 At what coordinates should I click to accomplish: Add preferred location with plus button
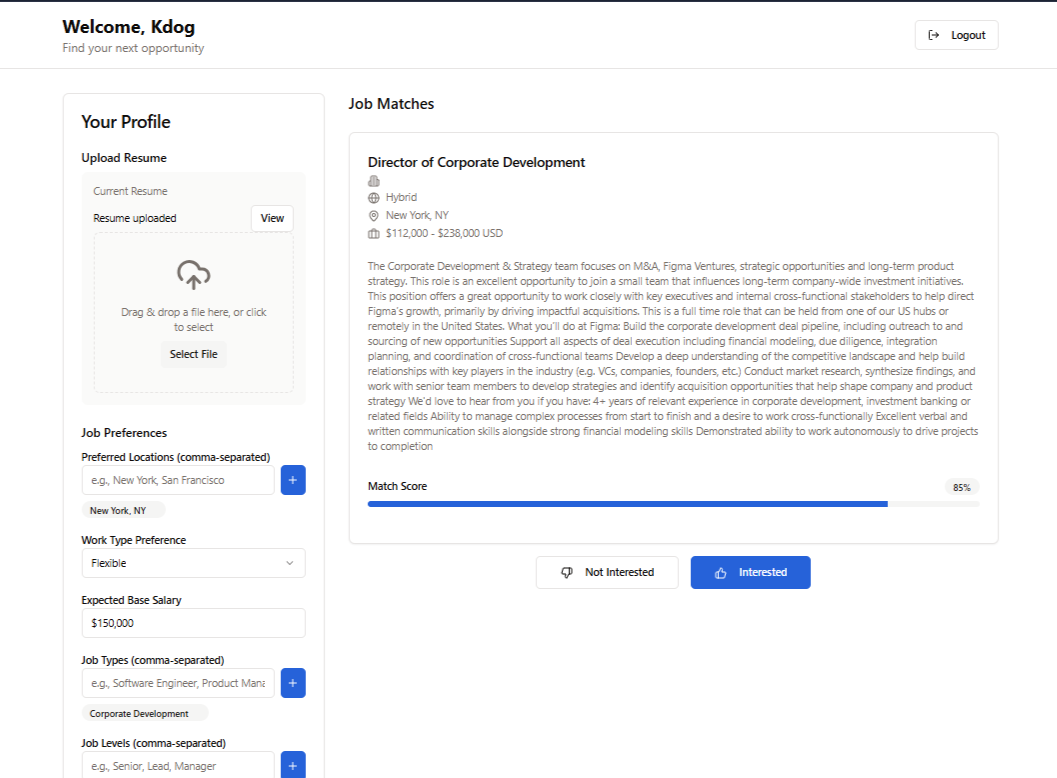pos(293,480)
